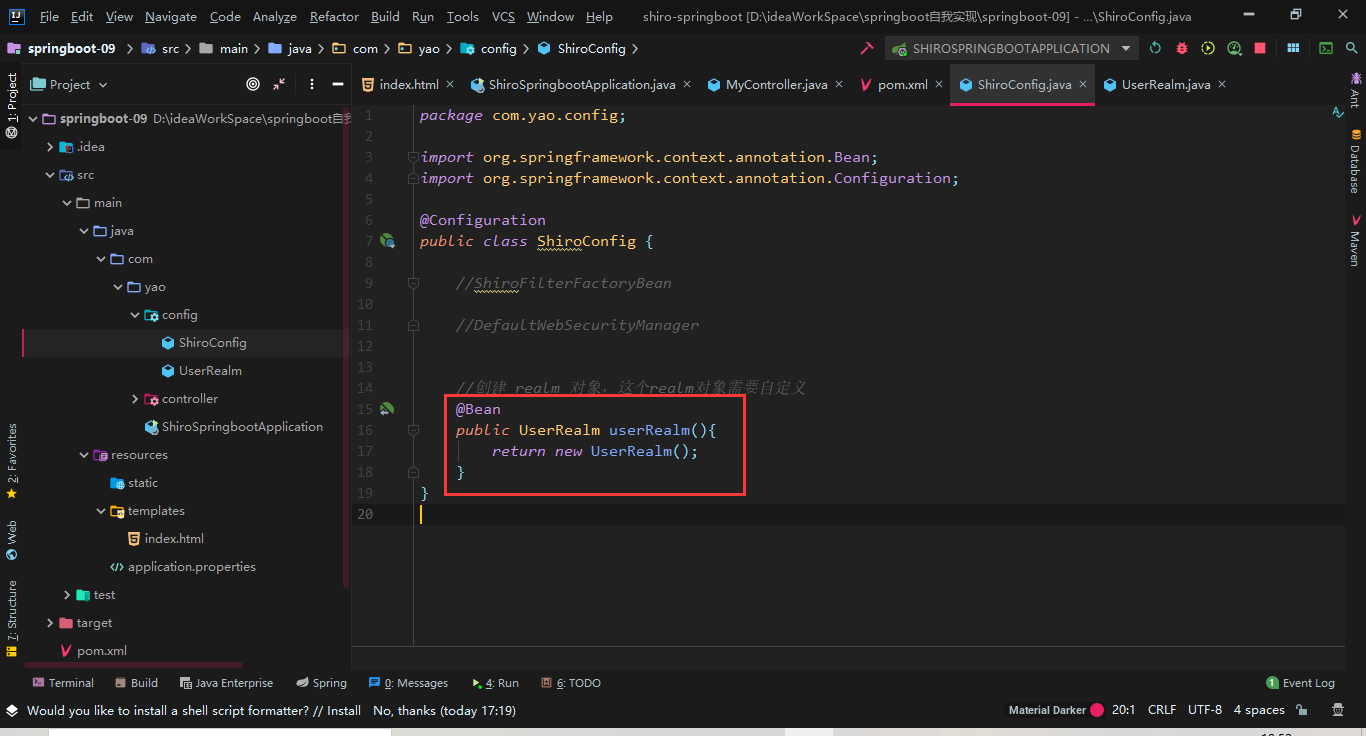Click Install shell script formatter link
1366x736 pixels.
(344, 711)
